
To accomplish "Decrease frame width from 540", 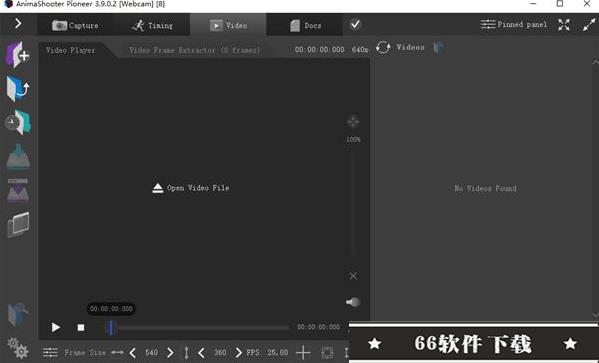I will pyautogui.click(x=133, y=352).
